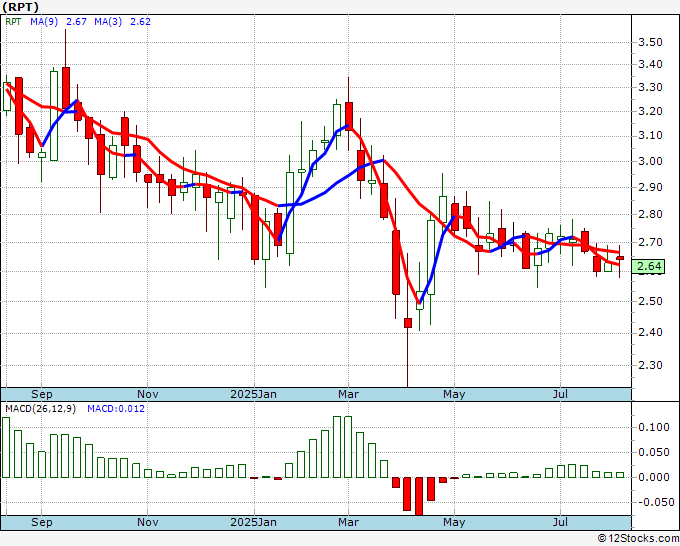Image resolution: width=680 pixels, height=546 pixels.
Task: Select the 2.90 price axis label
Action: point(651,187)
